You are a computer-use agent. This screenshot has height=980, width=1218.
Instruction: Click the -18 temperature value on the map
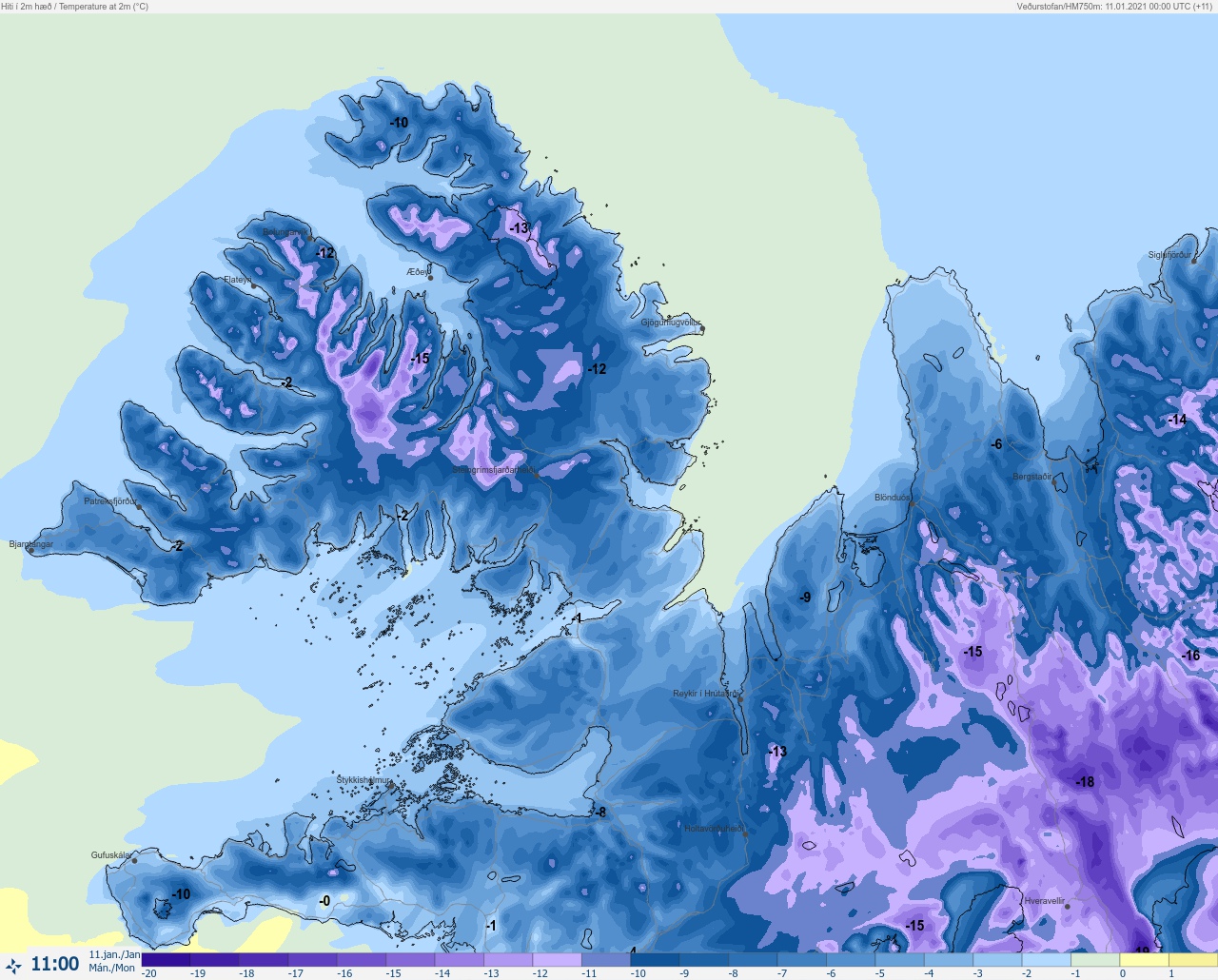(x=1085, y=782)
